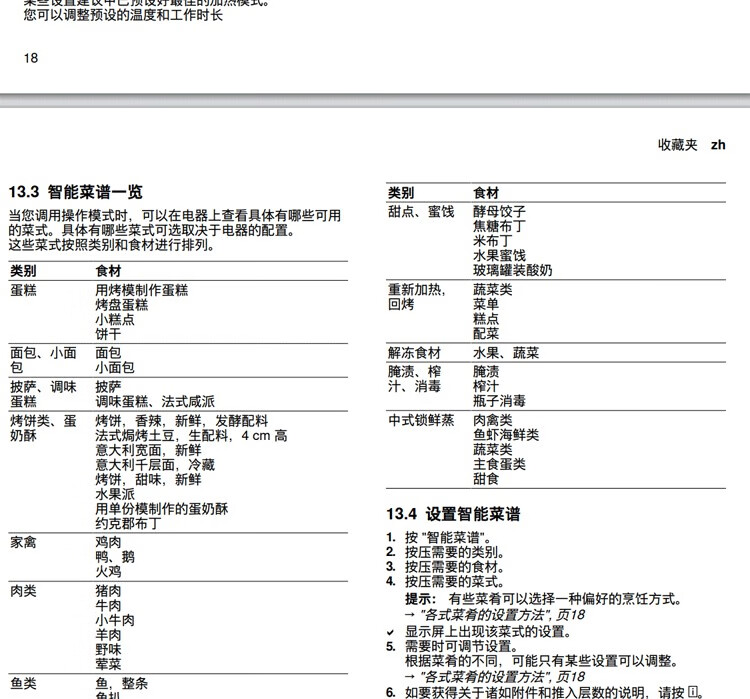Click the 水果、蔬菜 entry

(x=506, y=353)
